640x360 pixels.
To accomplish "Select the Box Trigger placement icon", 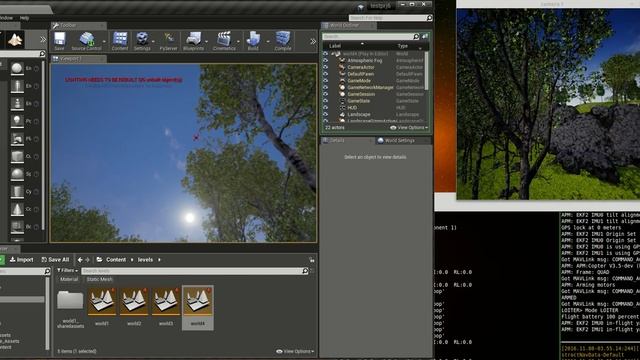I will click(17, 227).
